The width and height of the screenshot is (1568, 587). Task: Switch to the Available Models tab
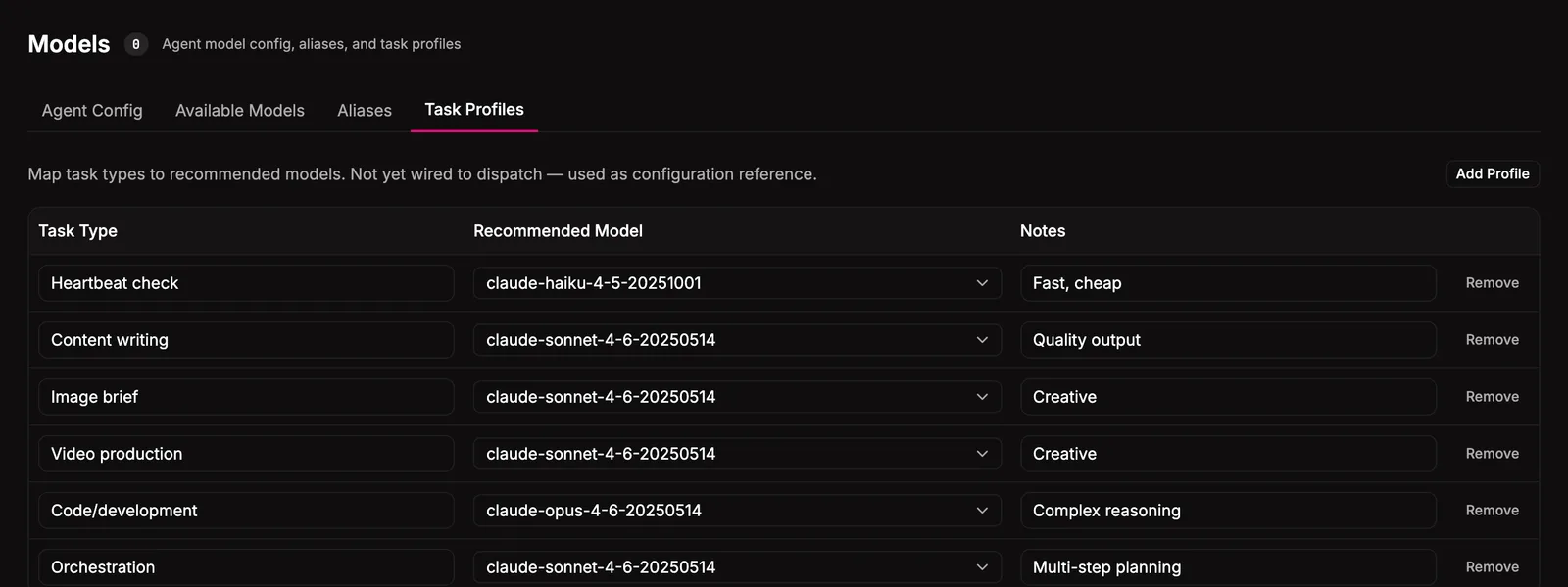pyautogui.click(x=240, y=111)
